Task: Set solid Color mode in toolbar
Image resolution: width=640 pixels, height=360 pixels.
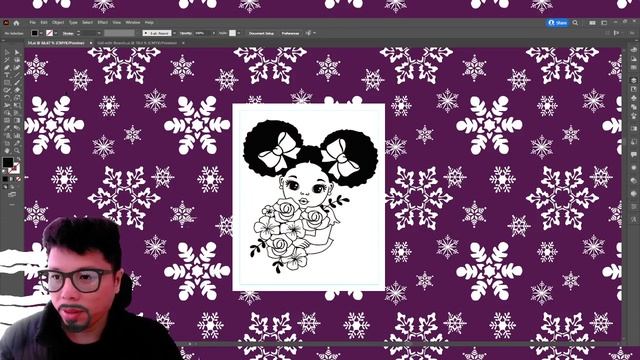Action: [x=5, y=179]
